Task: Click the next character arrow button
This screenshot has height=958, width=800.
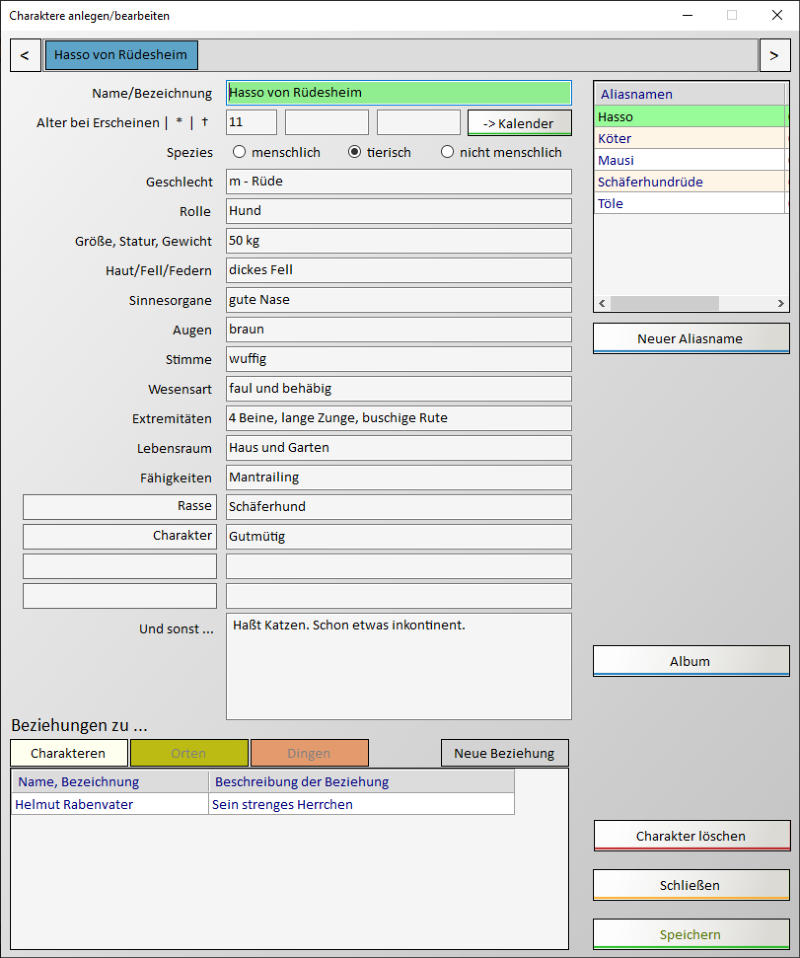Action: pos(774,55)
